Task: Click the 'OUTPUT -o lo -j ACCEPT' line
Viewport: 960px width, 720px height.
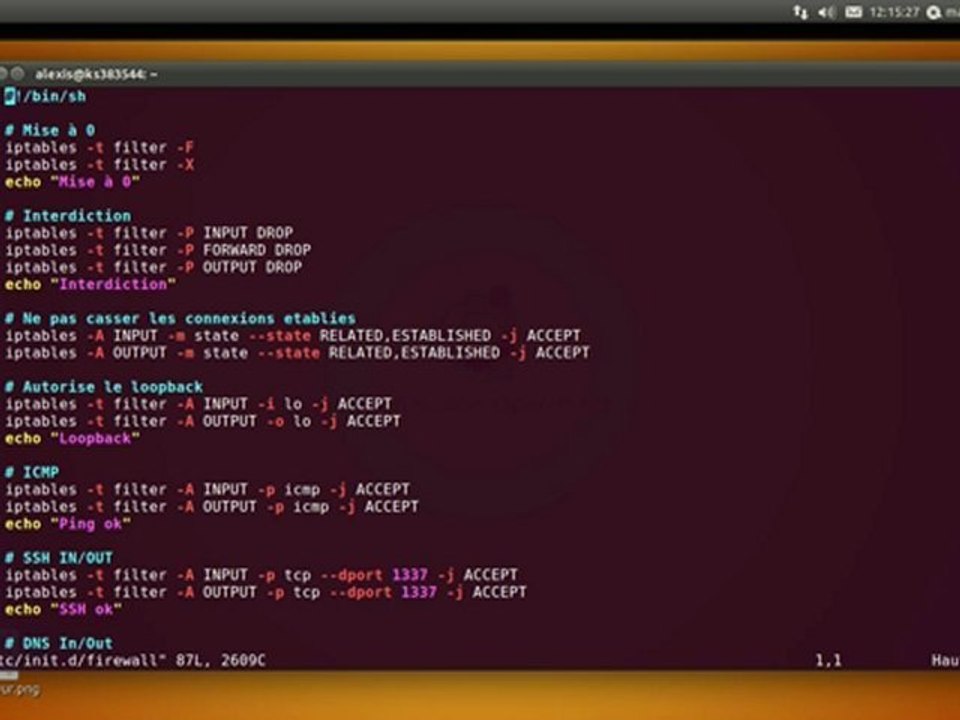Action: [203, 421]
